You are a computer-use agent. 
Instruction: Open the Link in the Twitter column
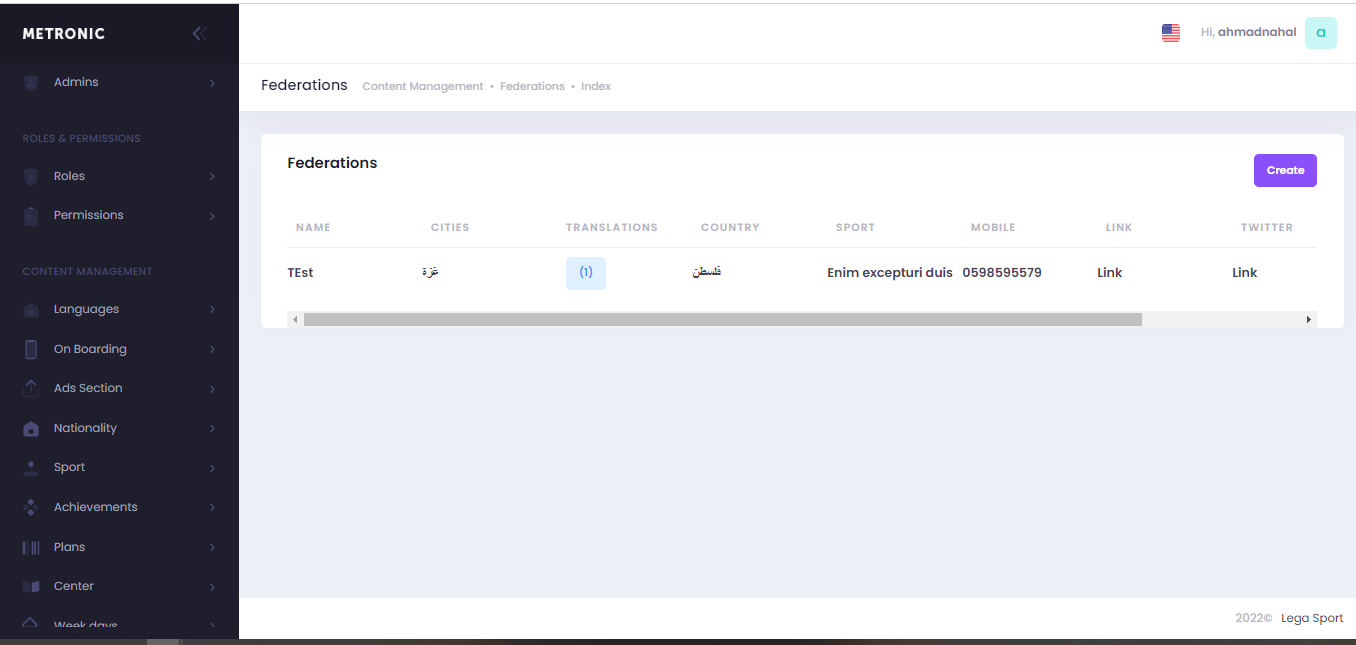click(1244, 273)
